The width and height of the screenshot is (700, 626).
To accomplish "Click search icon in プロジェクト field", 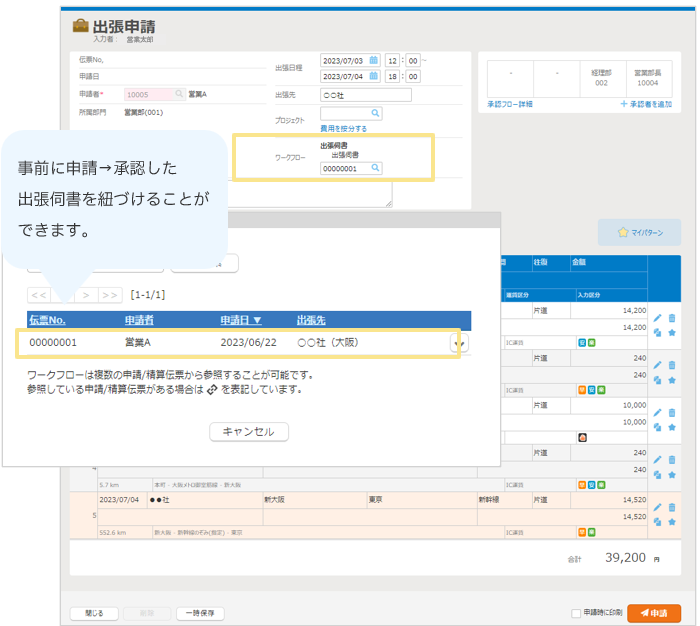I will click(x=376, y=114).
